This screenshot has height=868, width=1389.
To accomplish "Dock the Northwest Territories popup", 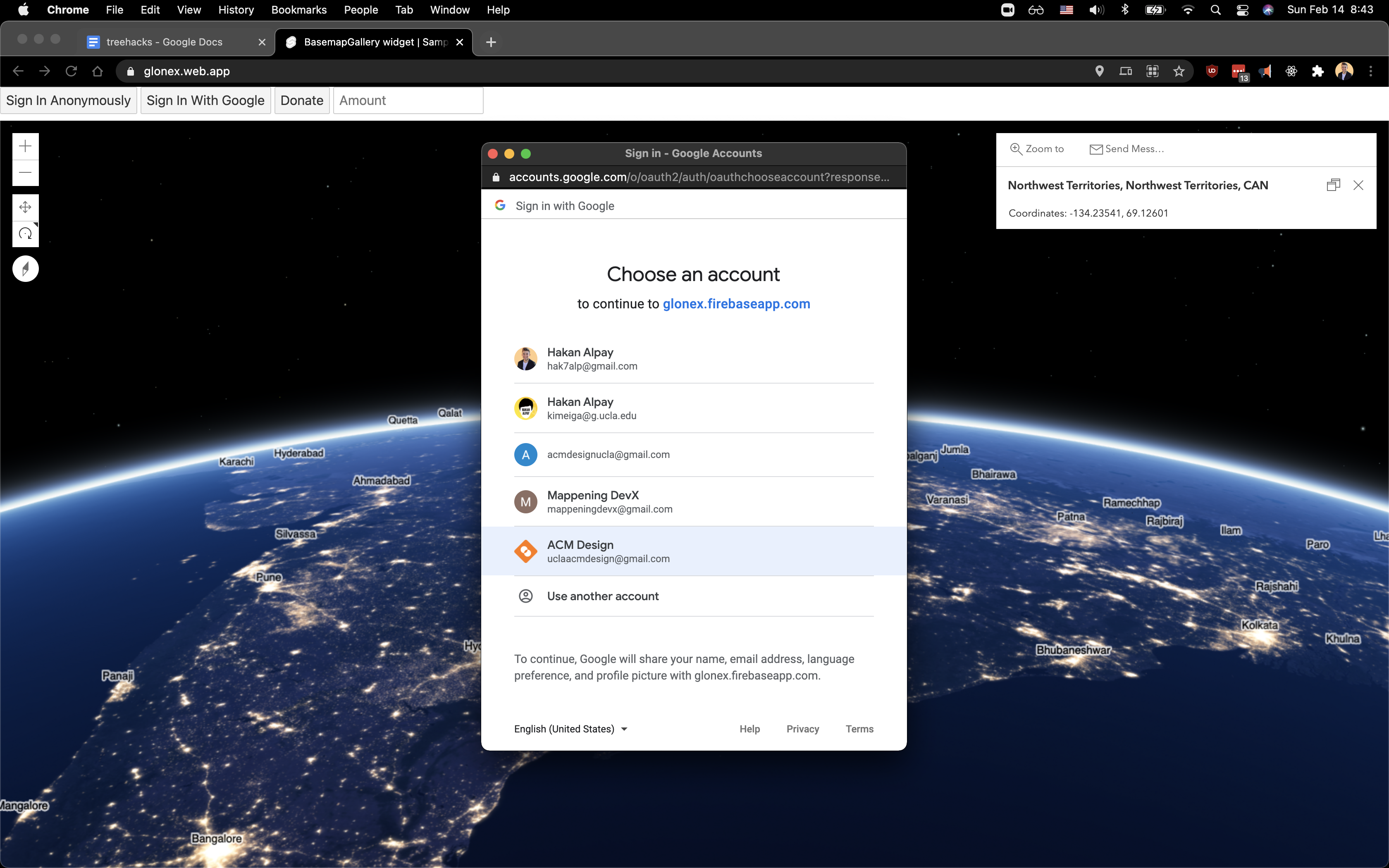I will click(1333, 185).
